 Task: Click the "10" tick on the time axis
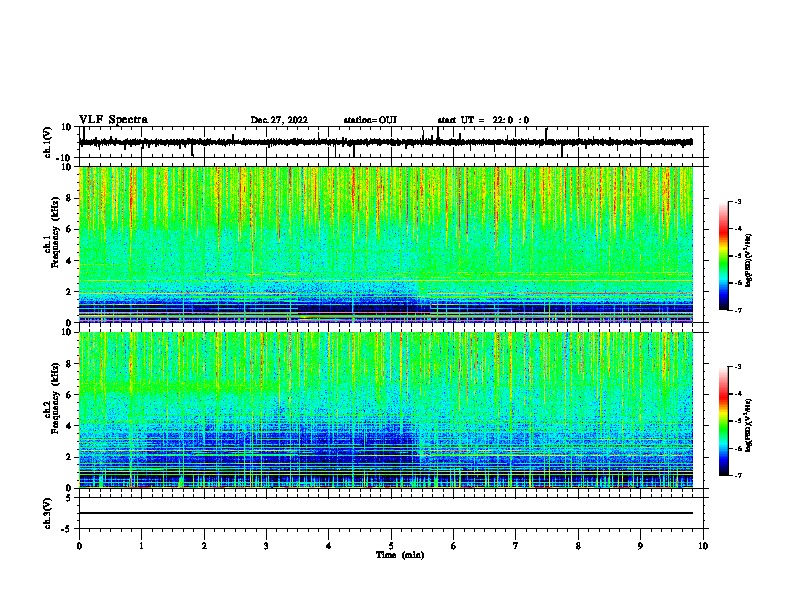[703, 546]
